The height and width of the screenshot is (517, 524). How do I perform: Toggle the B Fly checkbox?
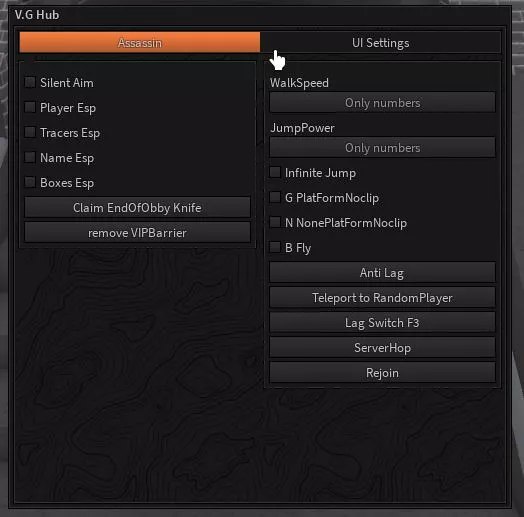[275, 248]
